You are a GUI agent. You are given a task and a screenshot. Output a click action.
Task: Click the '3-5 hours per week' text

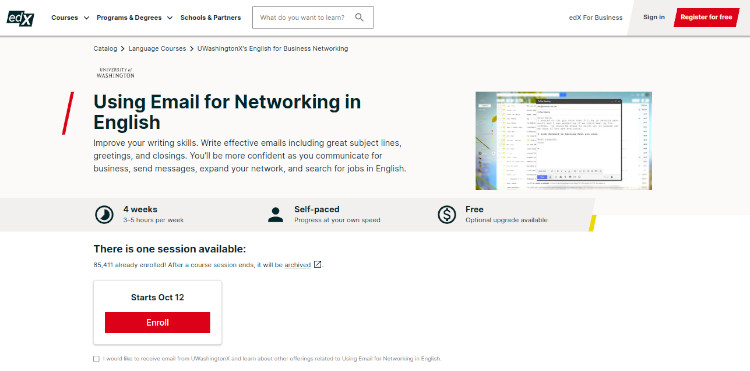click(153, 220)
